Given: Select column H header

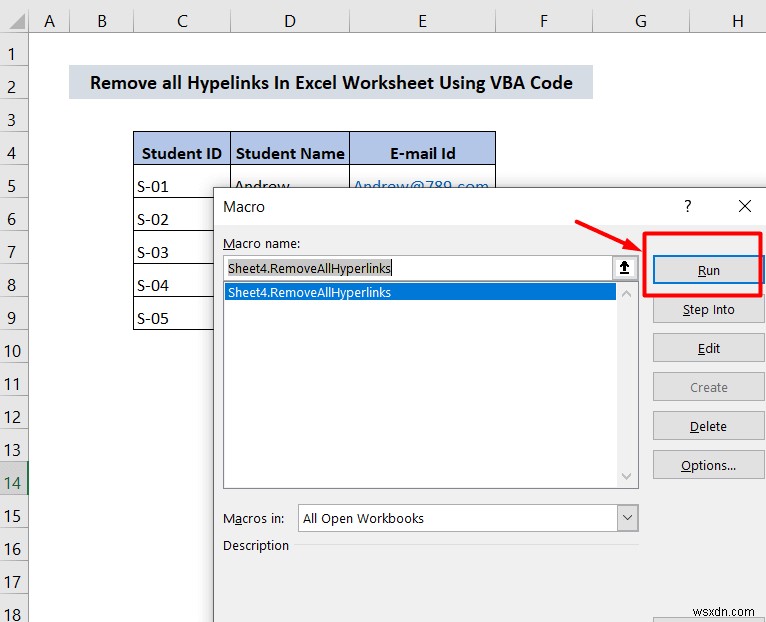Looking at the screenshot, I should tap(728, 21).
